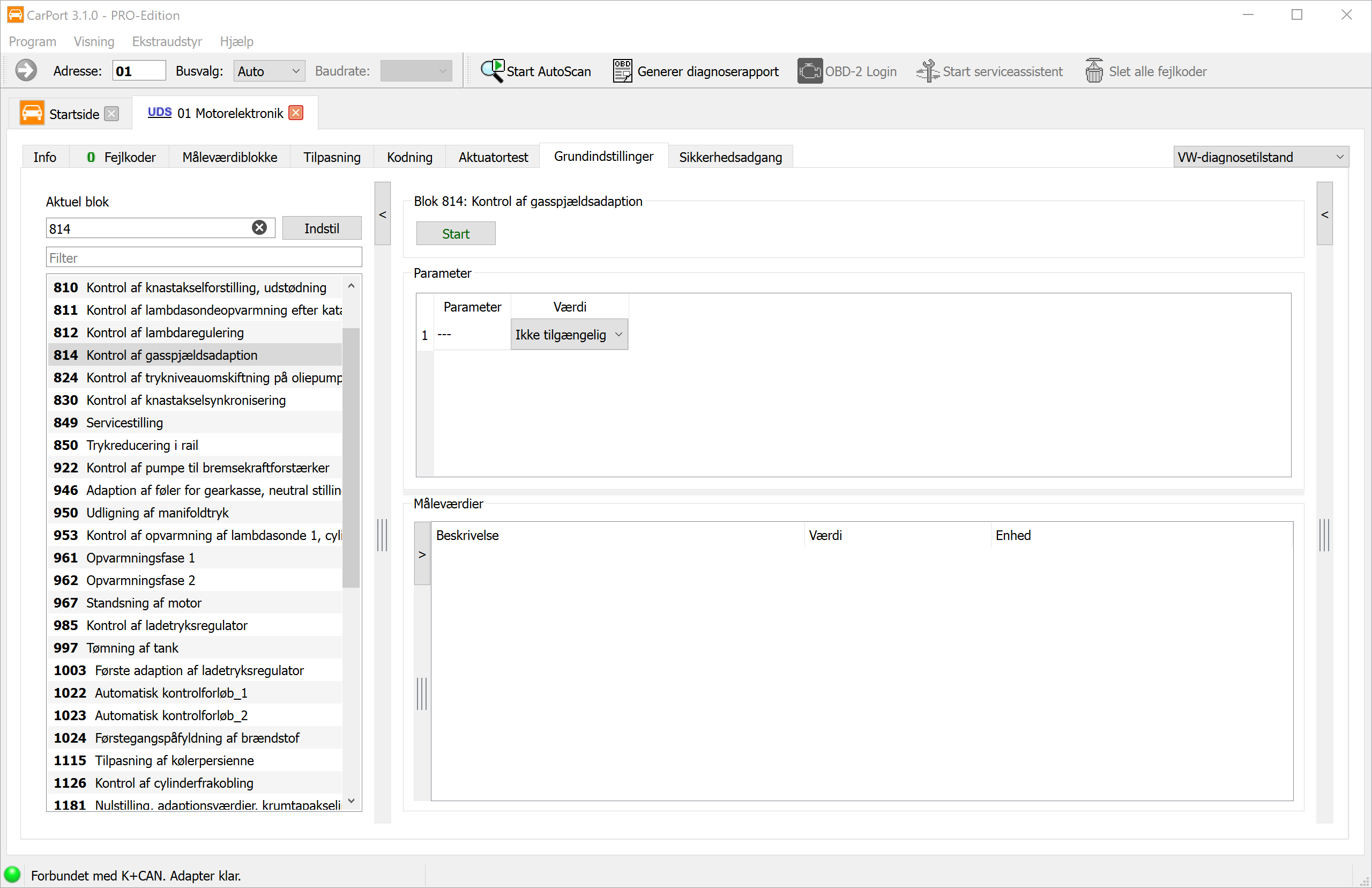The width and height of the screenshot is (1372, 888).
Task: Click the green connect arrow beside Adresse
Action: point(26,71)
